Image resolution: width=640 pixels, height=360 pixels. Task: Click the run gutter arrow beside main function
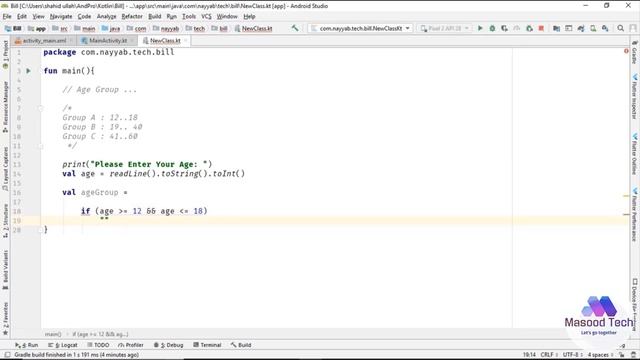(x=29, y=71)
